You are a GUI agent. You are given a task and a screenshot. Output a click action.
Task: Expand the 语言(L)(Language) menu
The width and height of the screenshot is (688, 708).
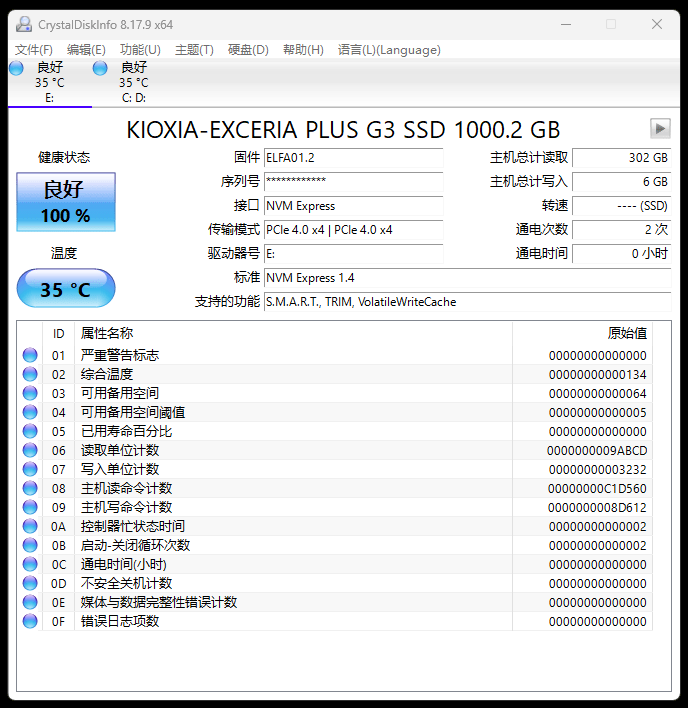pos(389,50)
